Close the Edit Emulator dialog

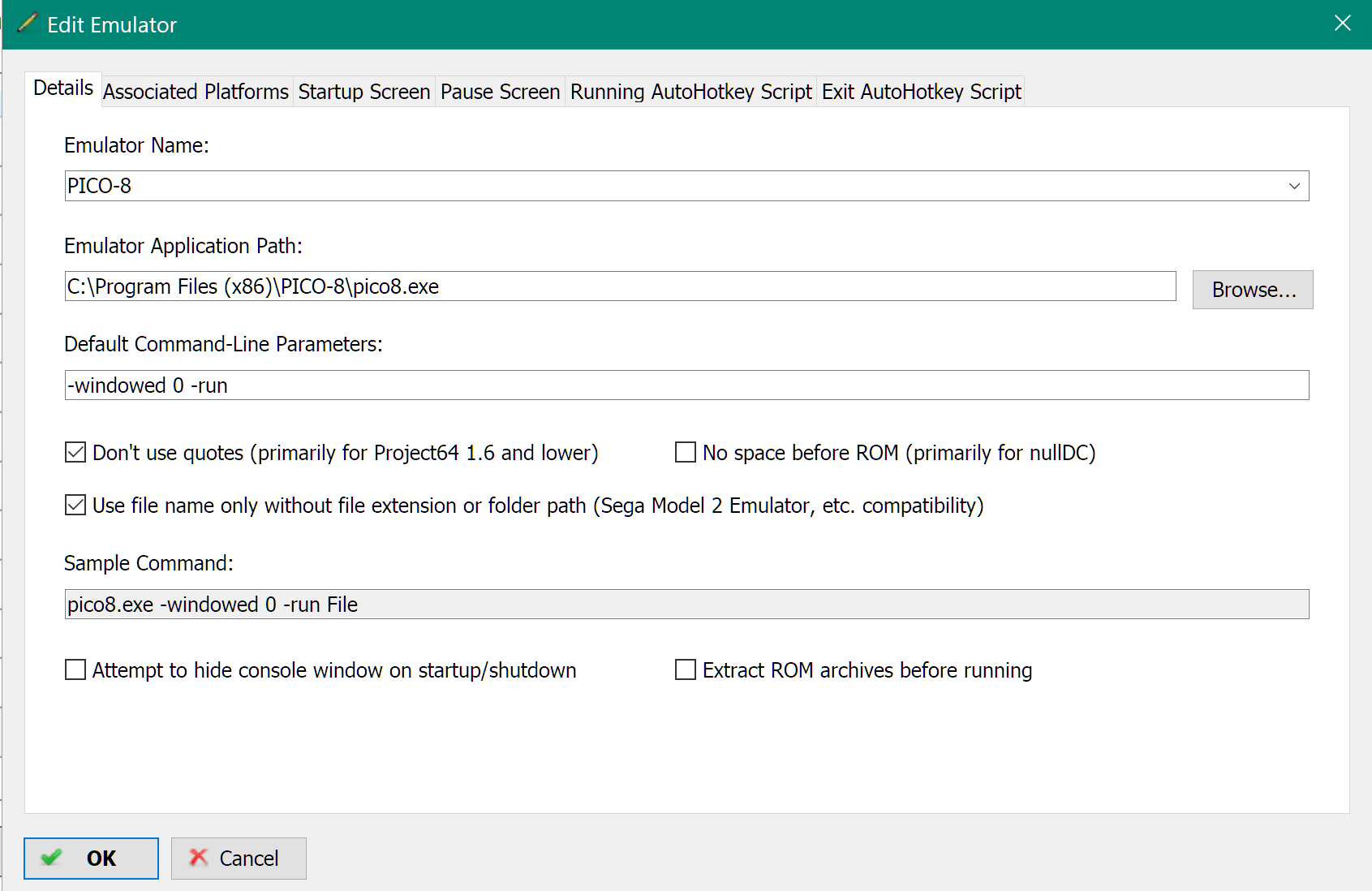pos(1343,24)
